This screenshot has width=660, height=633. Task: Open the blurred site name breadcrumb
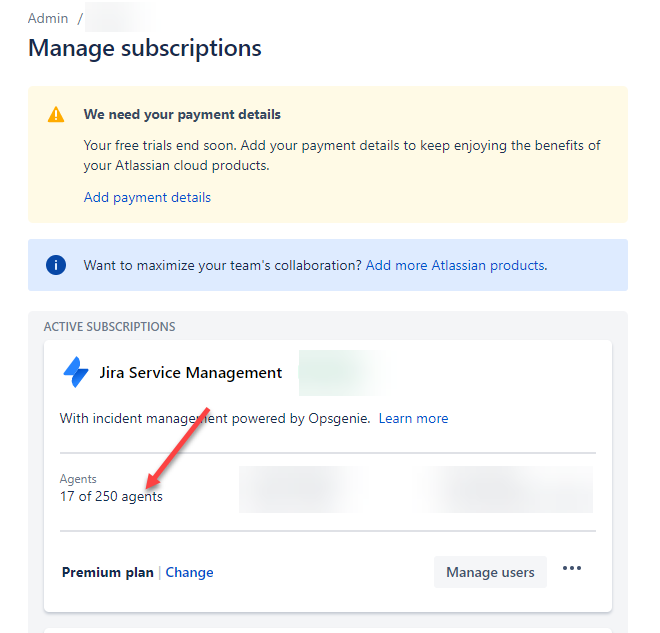click(x=119, y=17)
